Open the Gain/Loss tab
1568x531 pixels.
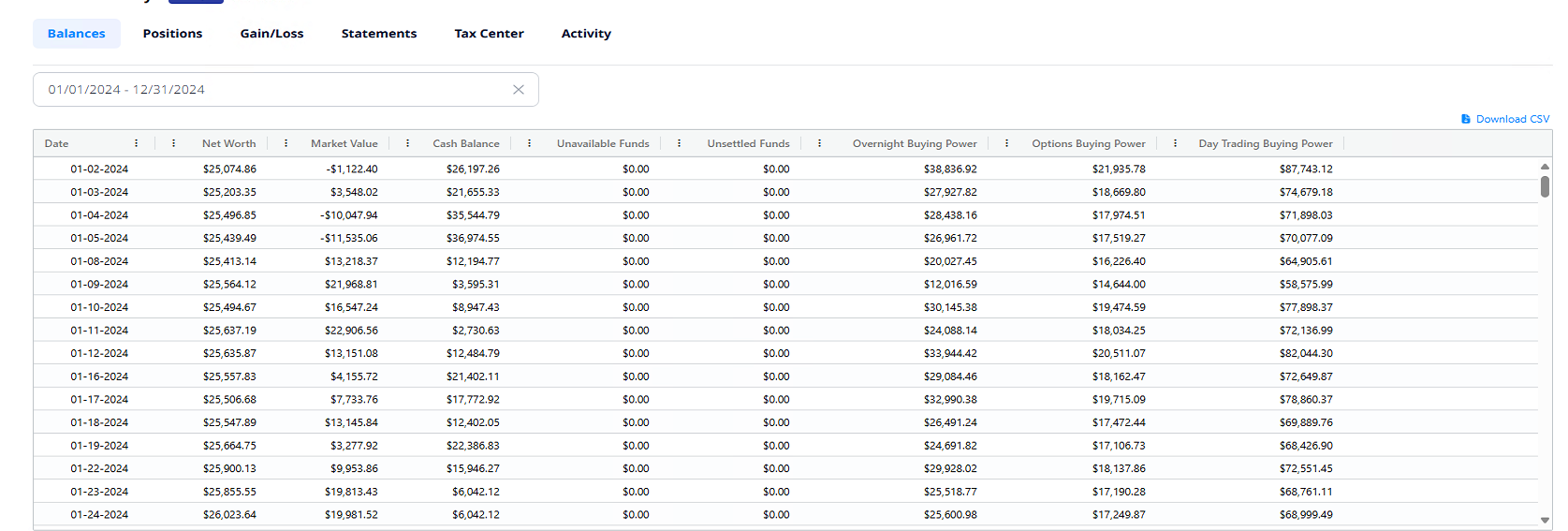(271, 34)
